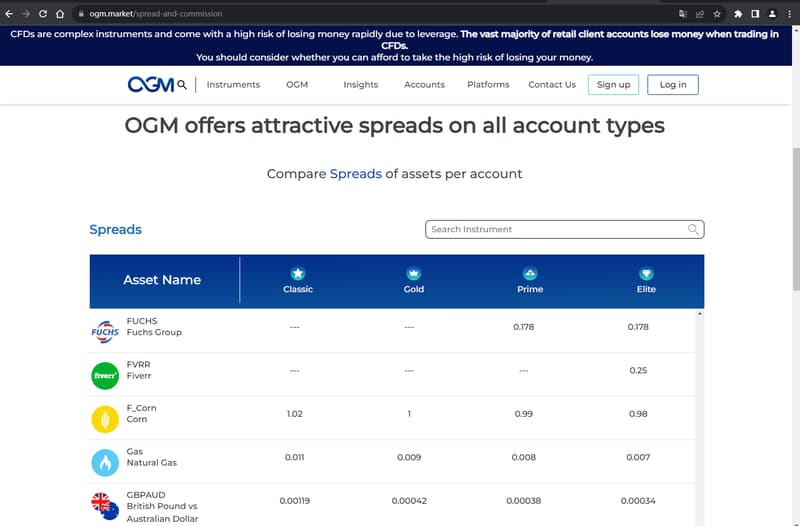Open the Platforms menu
800x526 pixels.
coord(488,85)
